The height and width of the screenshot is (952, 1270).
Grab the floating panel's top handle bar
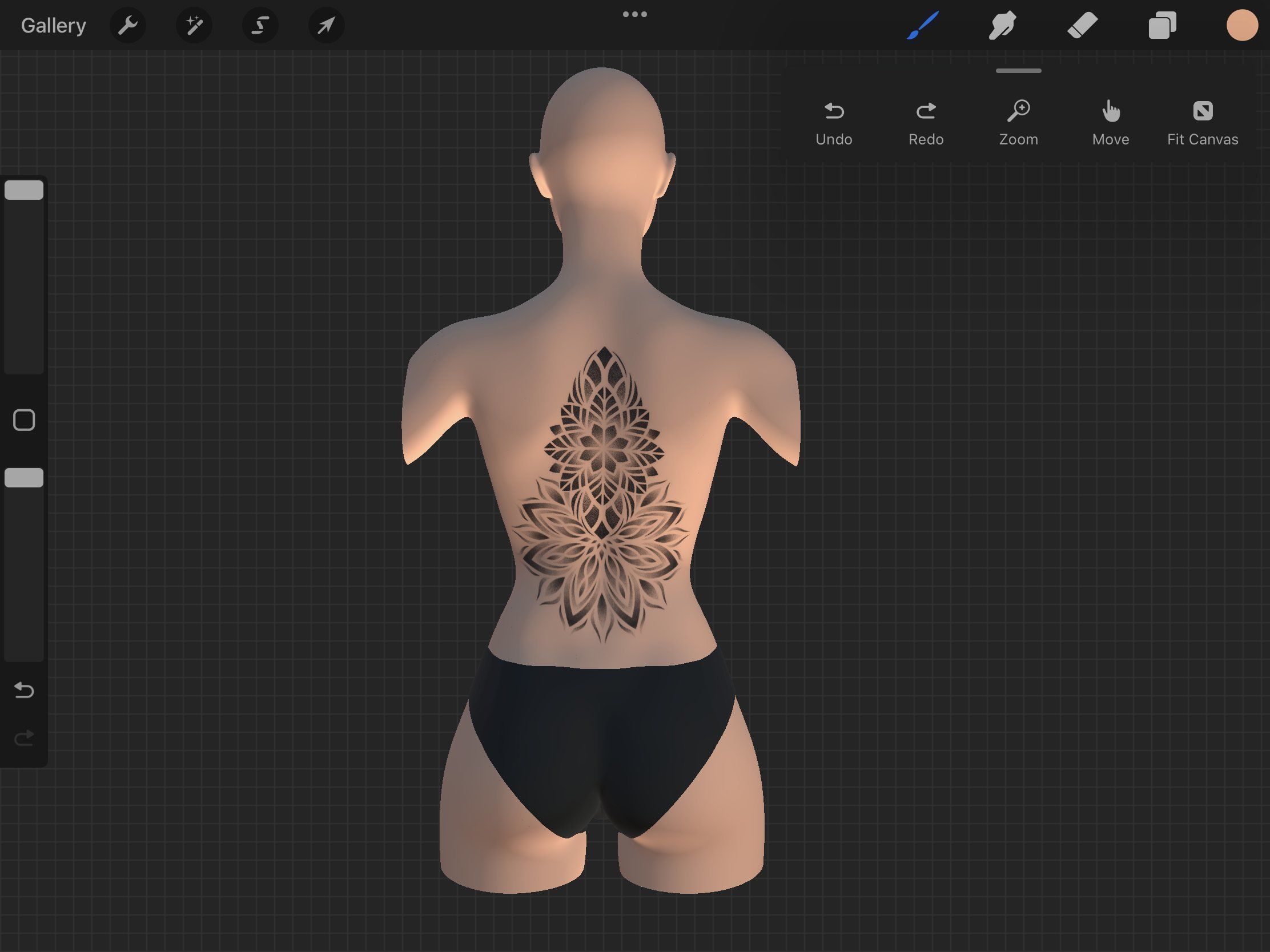[1019, 71]
